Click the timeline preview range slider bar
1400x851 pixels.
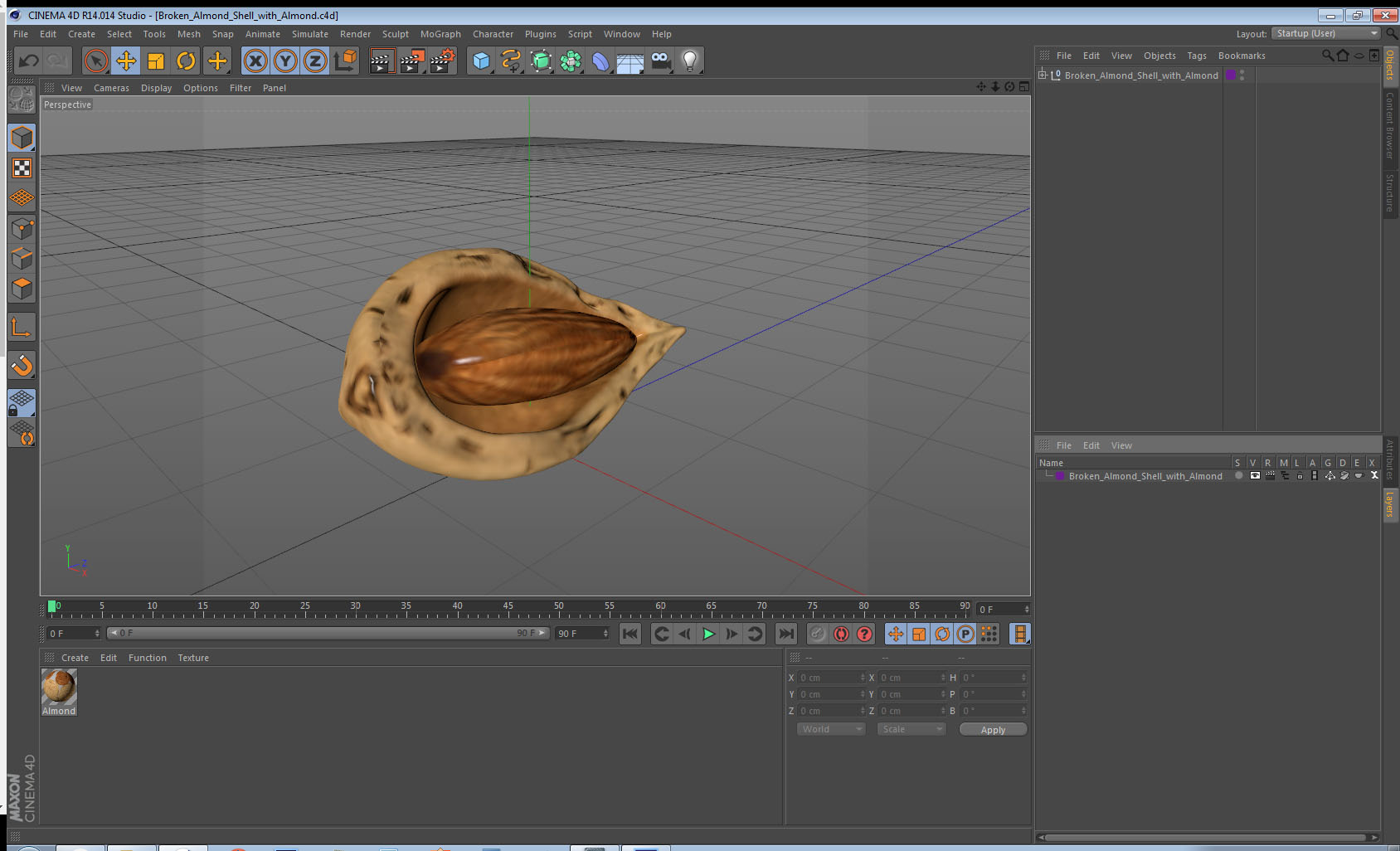328,633
